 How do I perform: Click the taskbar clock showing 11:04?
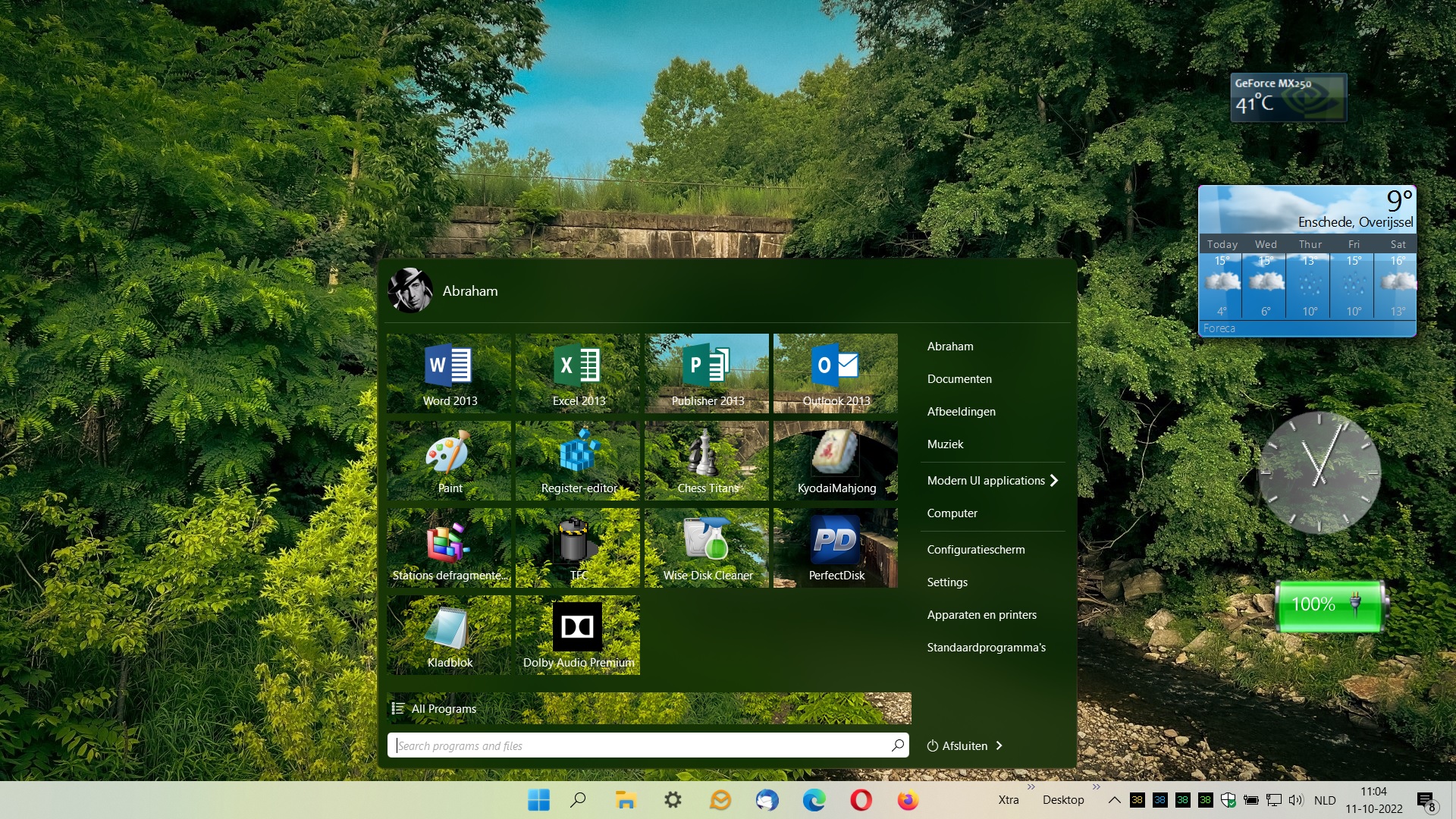pyautogui.click(x=1374, y=800)
